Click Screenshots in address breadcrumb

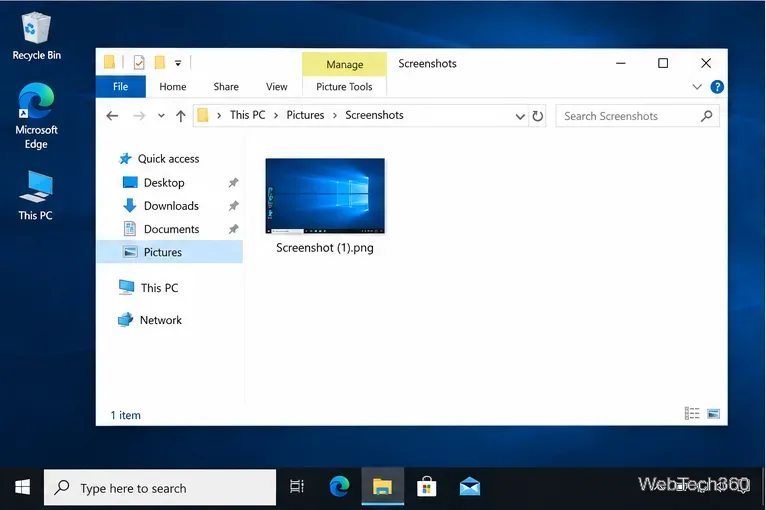click(374, 115)
